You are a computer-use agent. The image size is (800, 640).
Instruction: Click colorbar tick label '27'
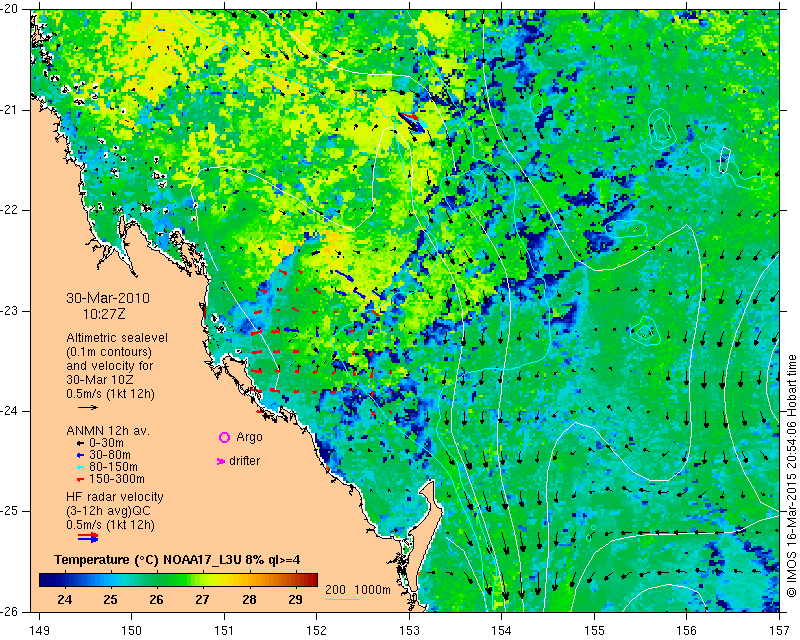point(203,599)
